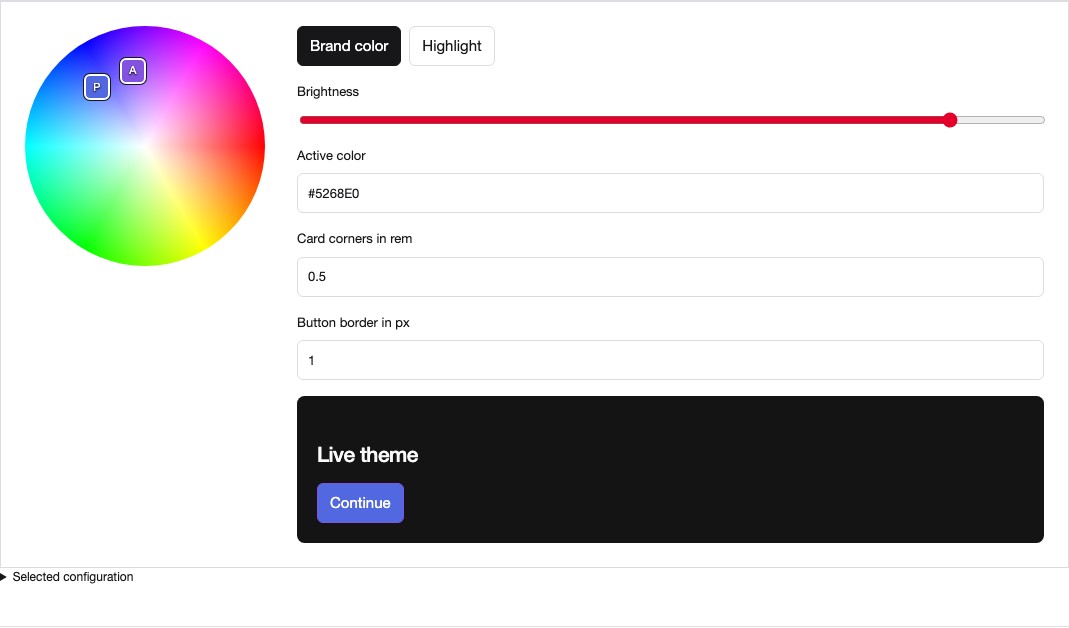Screen dimensions: 1069x628
Task: Pick a color on the hue wheel
Action: (x=145, y=146)
